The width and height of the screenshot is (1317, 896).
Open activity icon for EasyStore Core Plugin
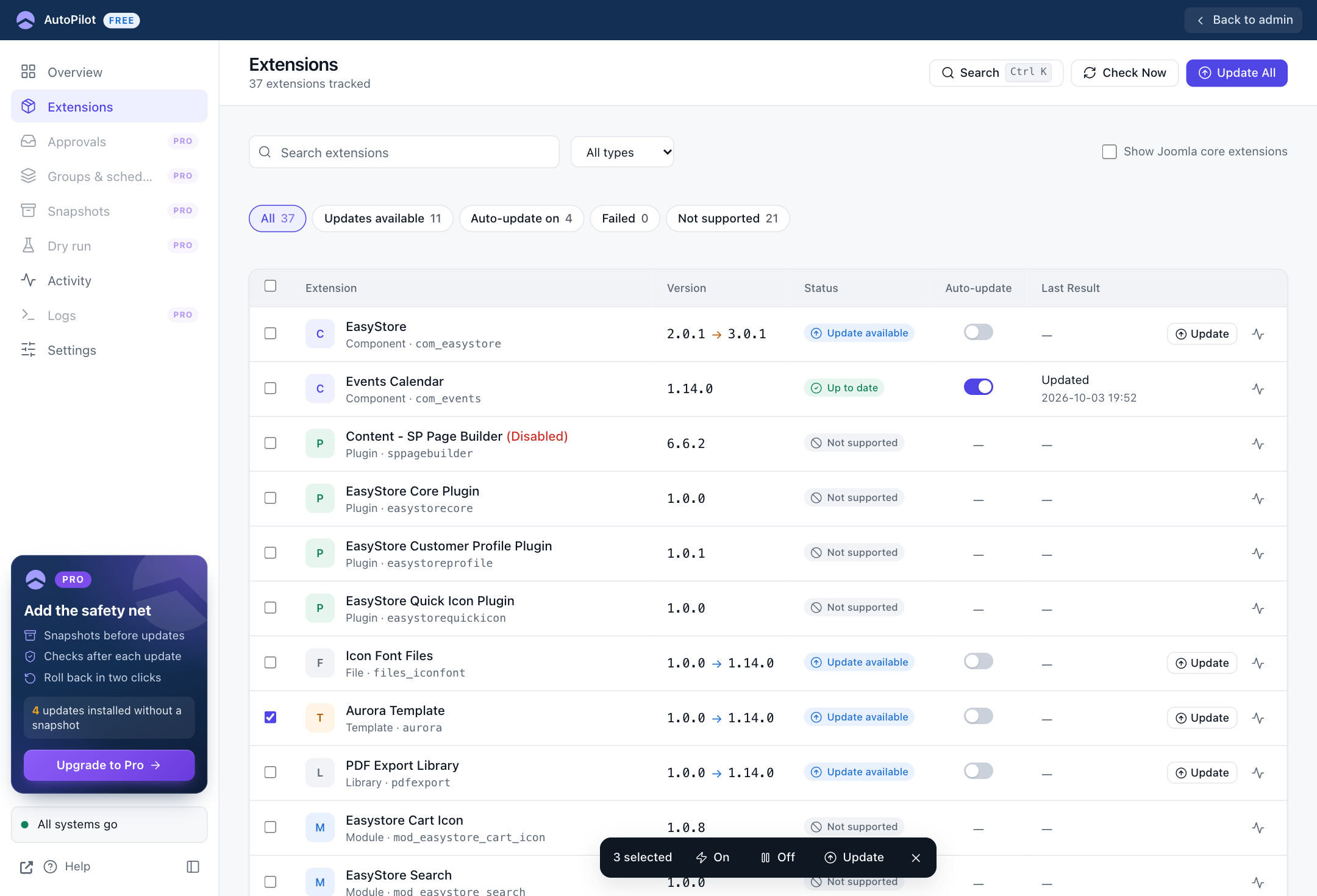click(x=1258, y=499)
